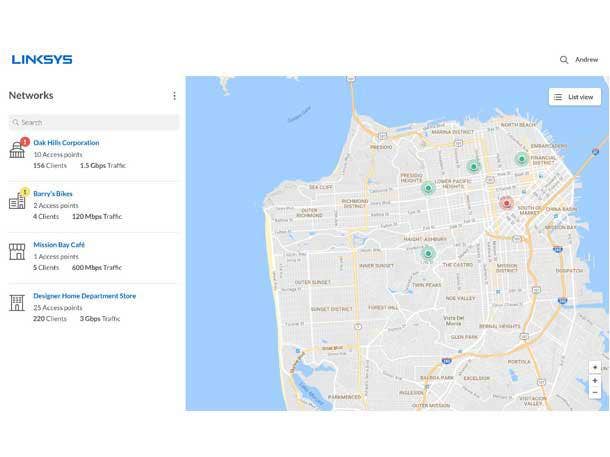
Task: Switch to List view
Action: pyautogui.click(x=574, y=97)
